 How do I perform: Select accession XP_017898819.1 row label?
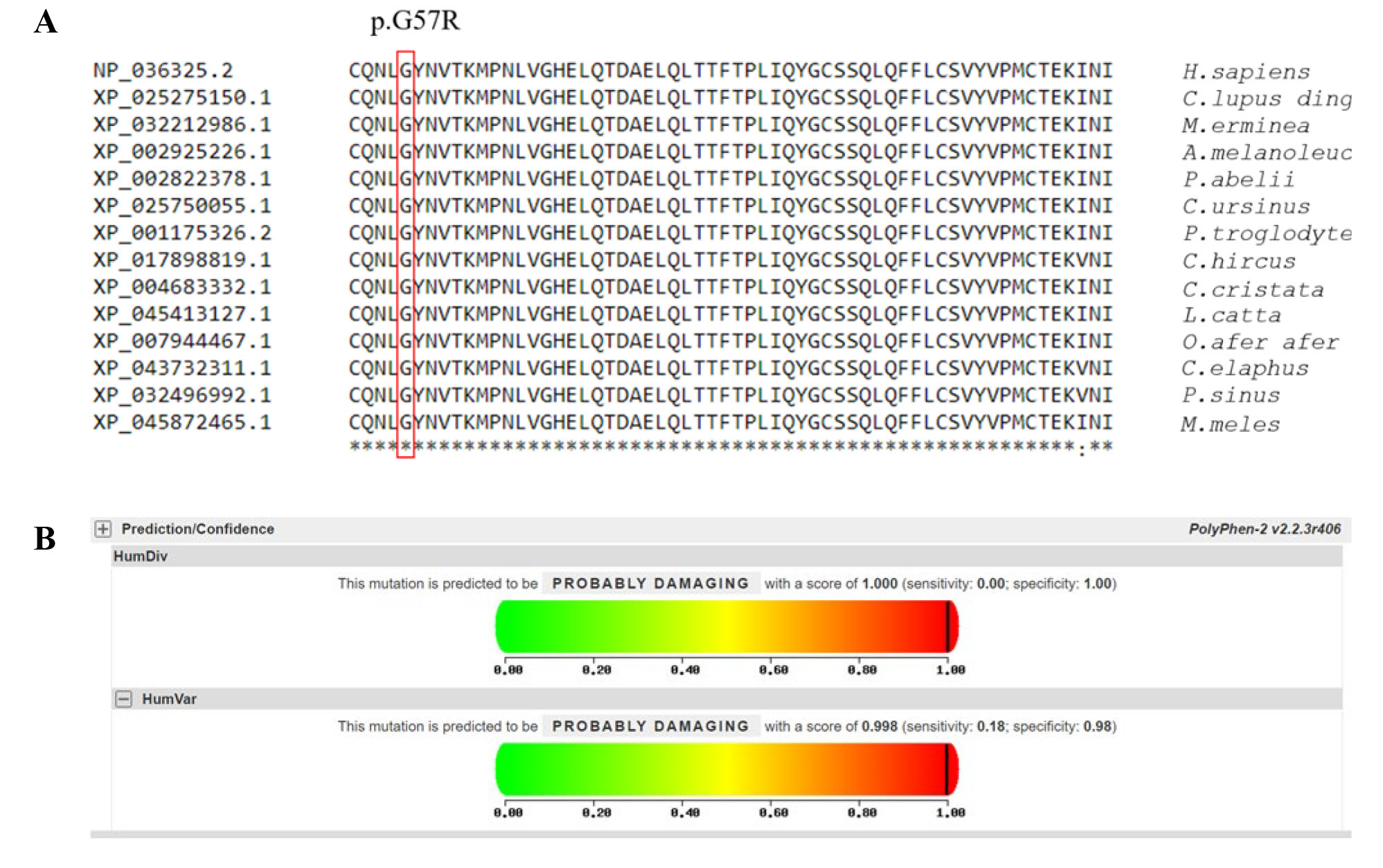point(181,260)
